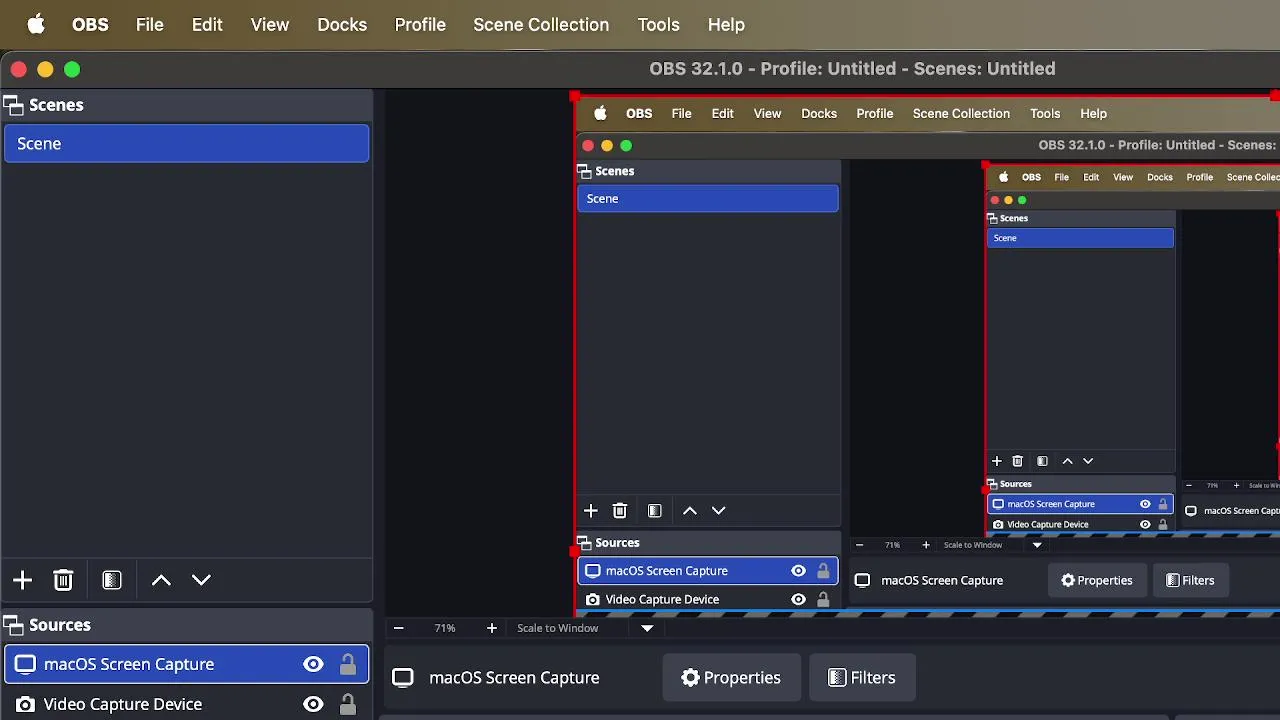Click Video Capture Device lock in largest captured copy

coord(823,600)
